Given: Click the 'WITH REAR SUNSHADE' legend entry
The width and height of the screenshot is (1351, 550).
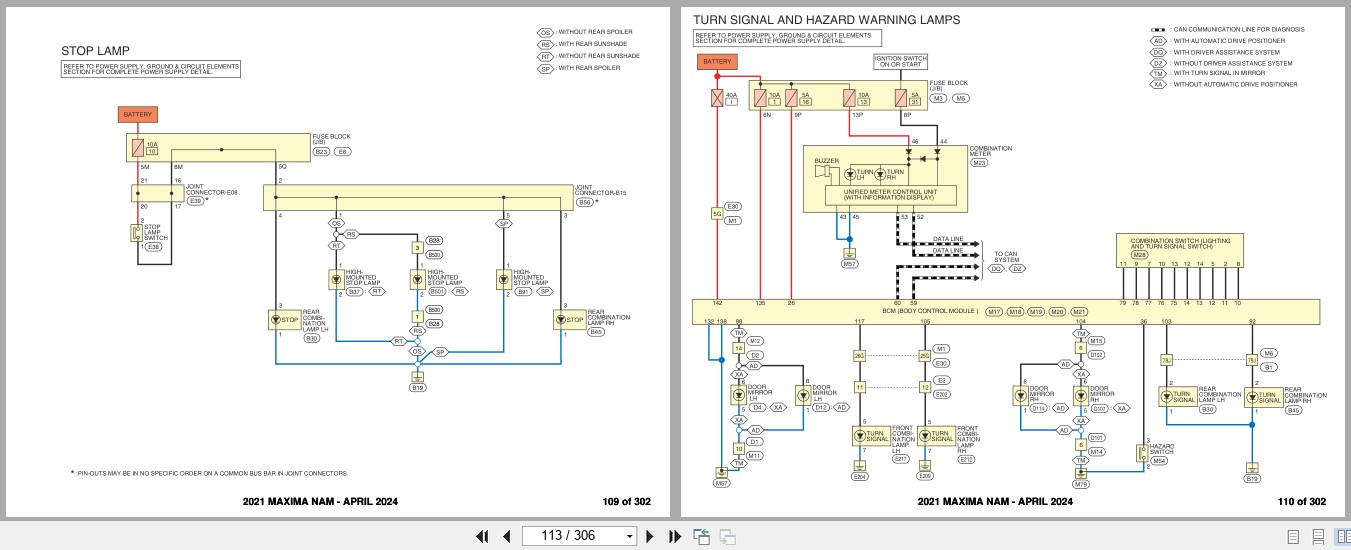Looking at the screenshot, I should point(594,44).
